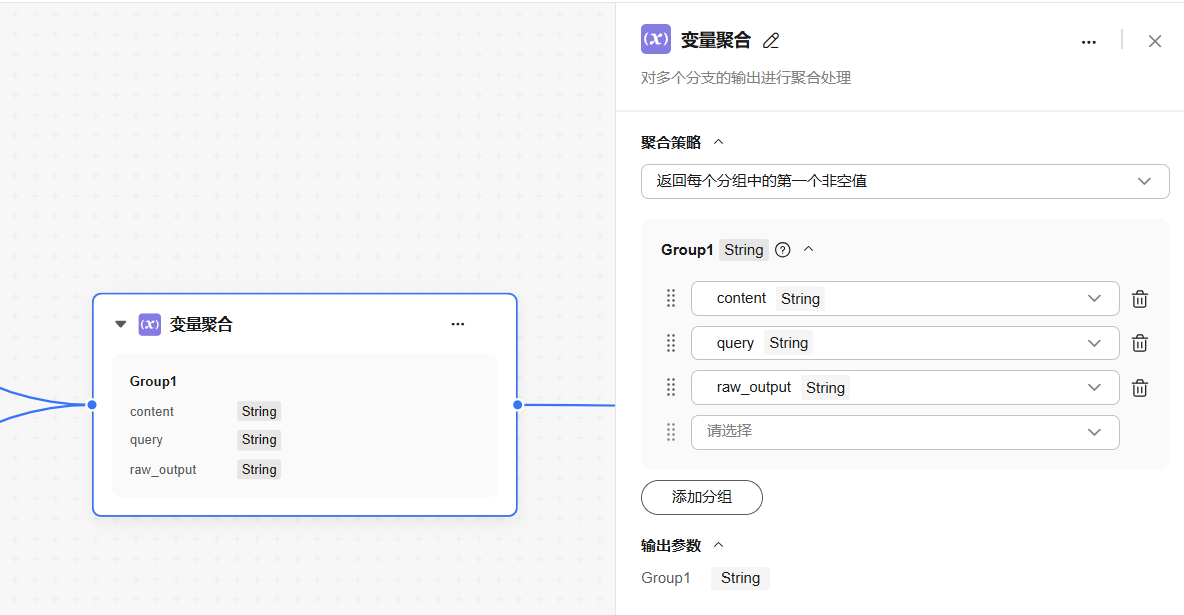Screen dimensions: 1184x615
Task: Click drag handle beside content variable
Action: pyautogui.click(x=671, y=298)
